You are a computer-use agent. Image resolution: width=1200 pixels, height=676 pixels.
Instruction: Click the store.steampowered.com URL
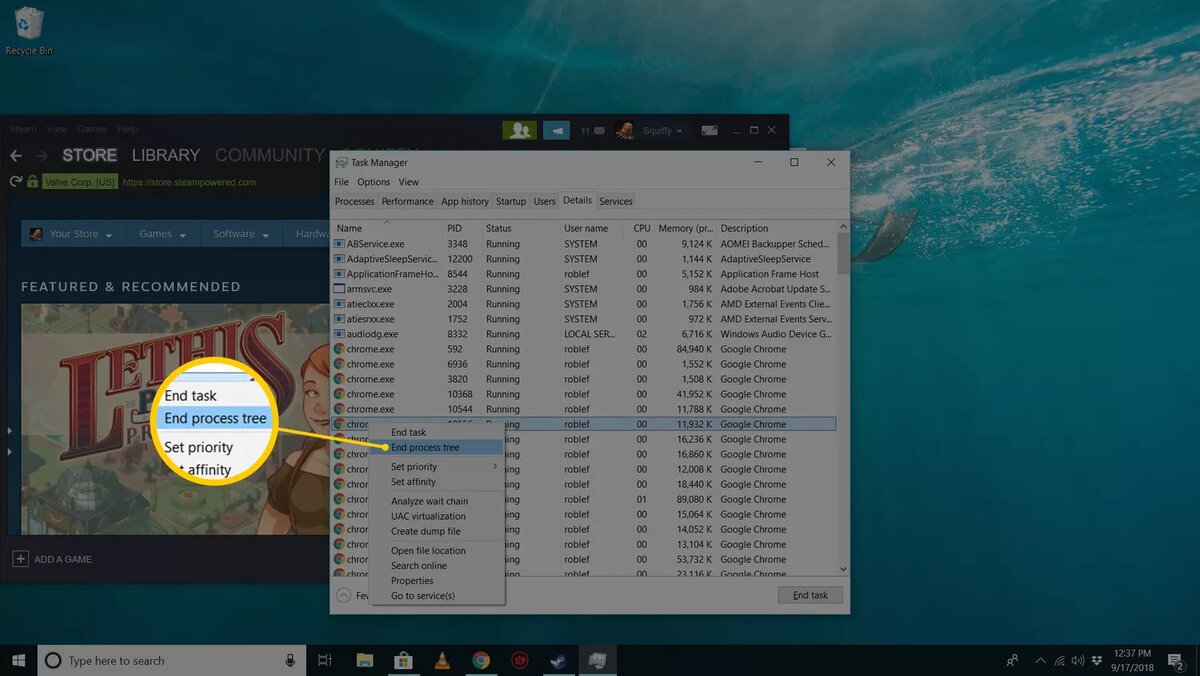pos(189,182)
